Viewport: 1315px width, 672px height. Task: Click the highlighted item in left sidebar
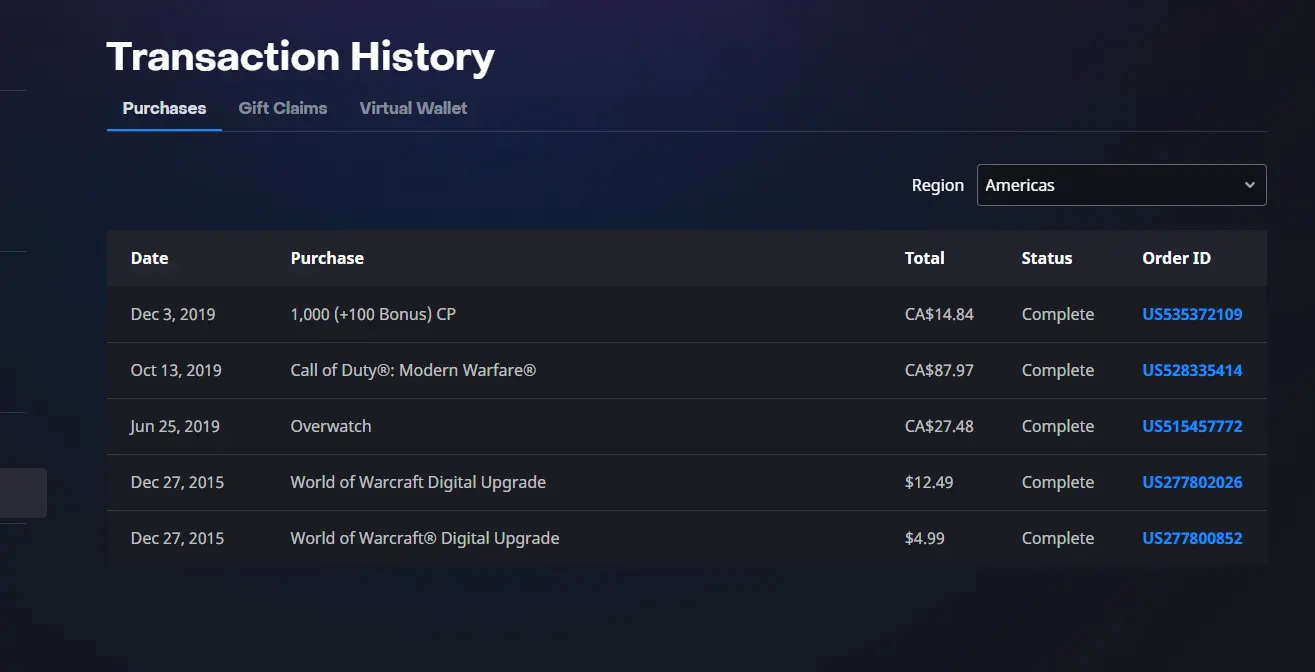(22, 493)
